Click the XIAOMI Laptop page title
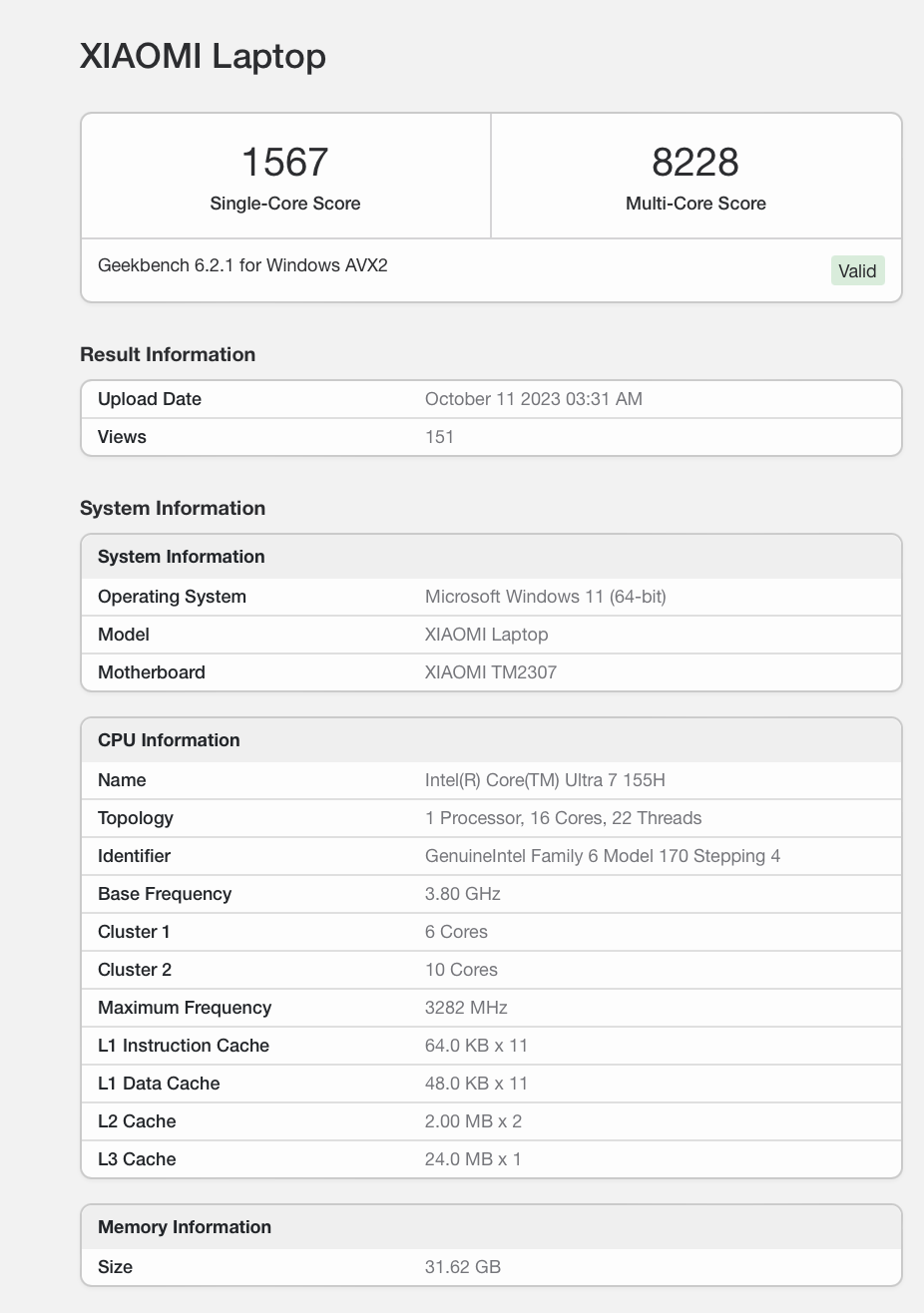 pyautogui.click(x=203, y=56)
